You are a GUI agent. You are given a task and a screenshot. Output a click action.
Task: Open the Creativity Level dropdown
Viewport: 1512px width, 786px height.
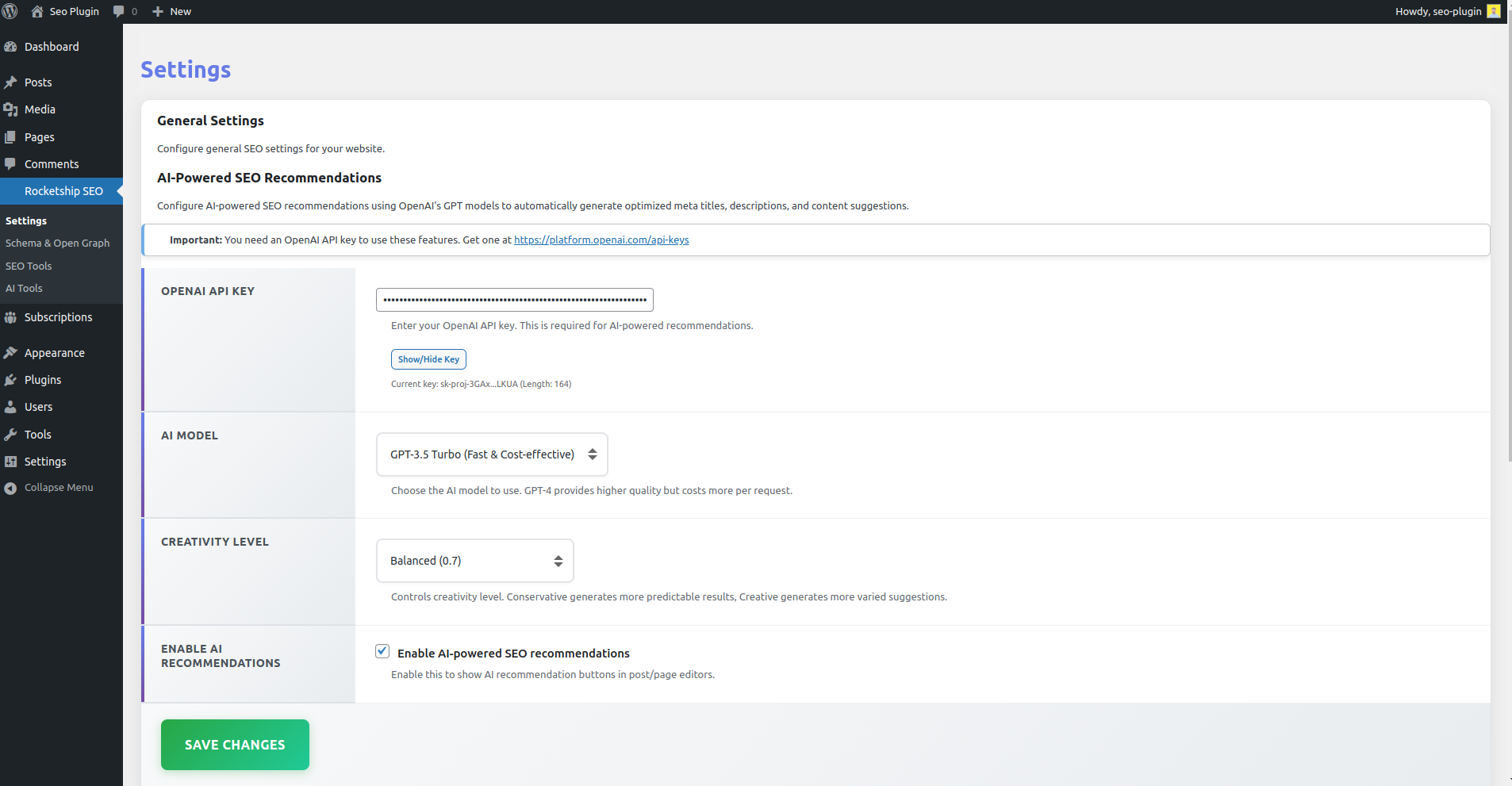tap(474, 561)
